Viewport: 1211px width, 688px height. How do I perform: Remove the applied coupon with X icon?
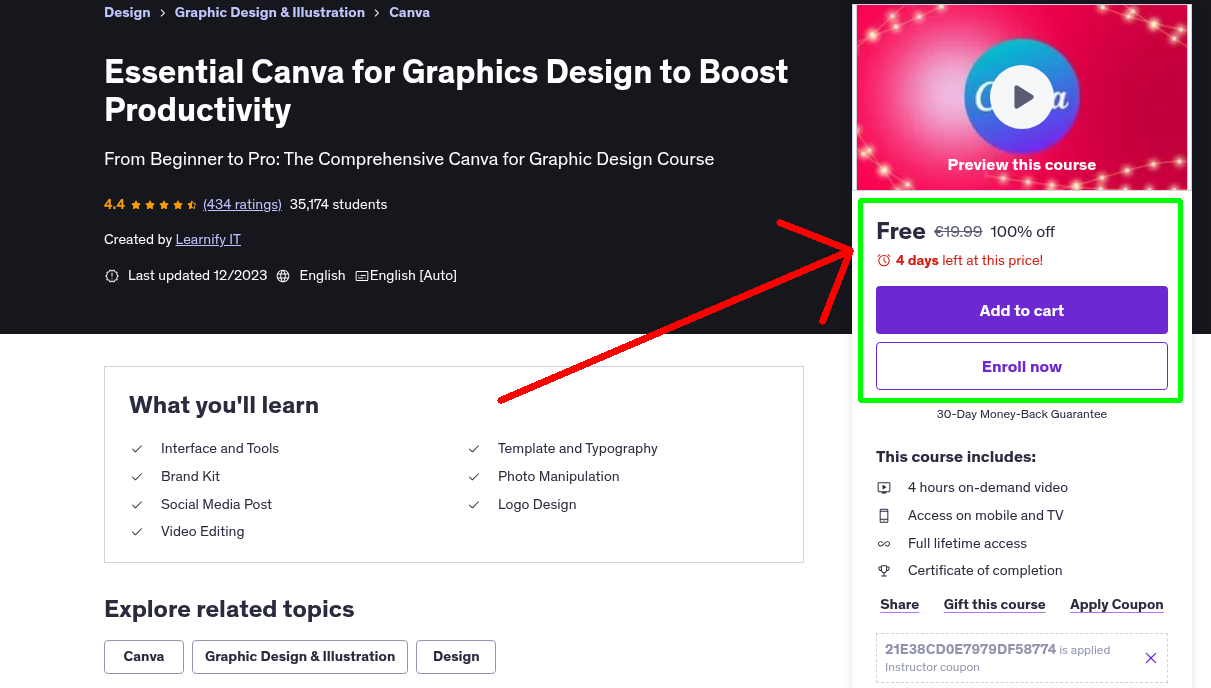pos(1150,658)
